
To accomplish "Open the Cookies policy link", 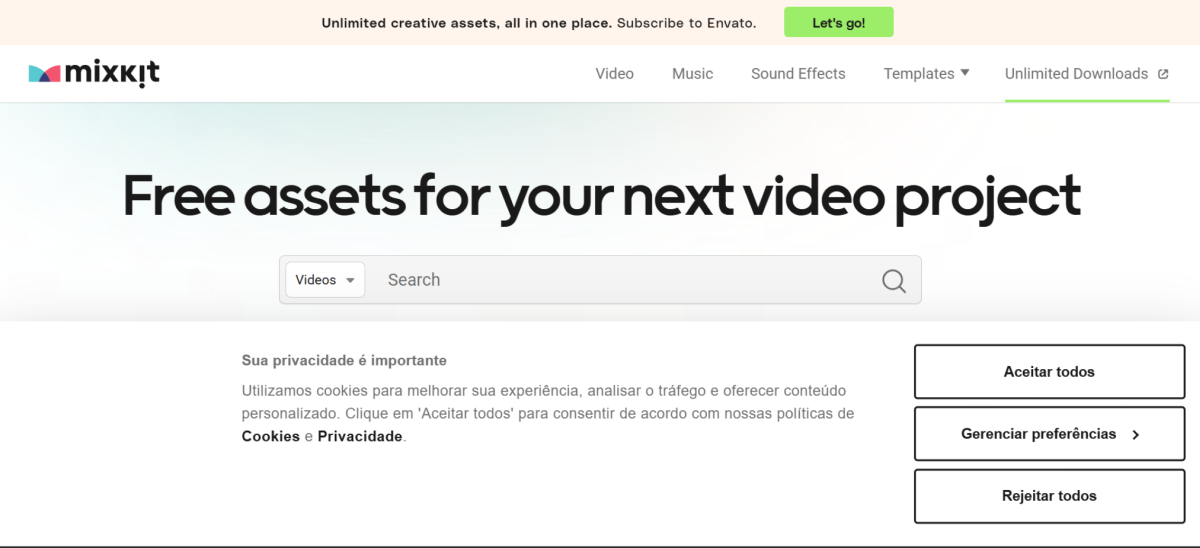I will pyautogui.click(x=271, y=436).
